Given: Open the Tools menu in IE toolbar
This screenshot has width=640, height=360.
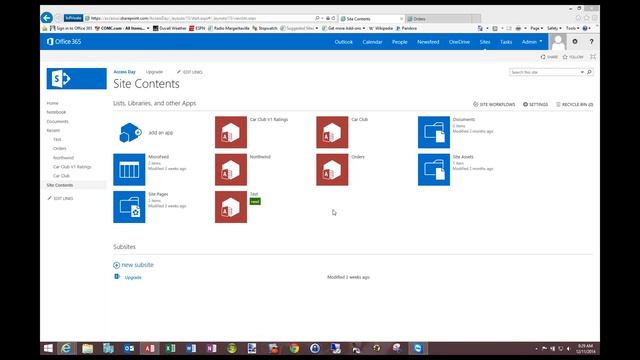Looking at the screenshot, I should pos(572,28).
